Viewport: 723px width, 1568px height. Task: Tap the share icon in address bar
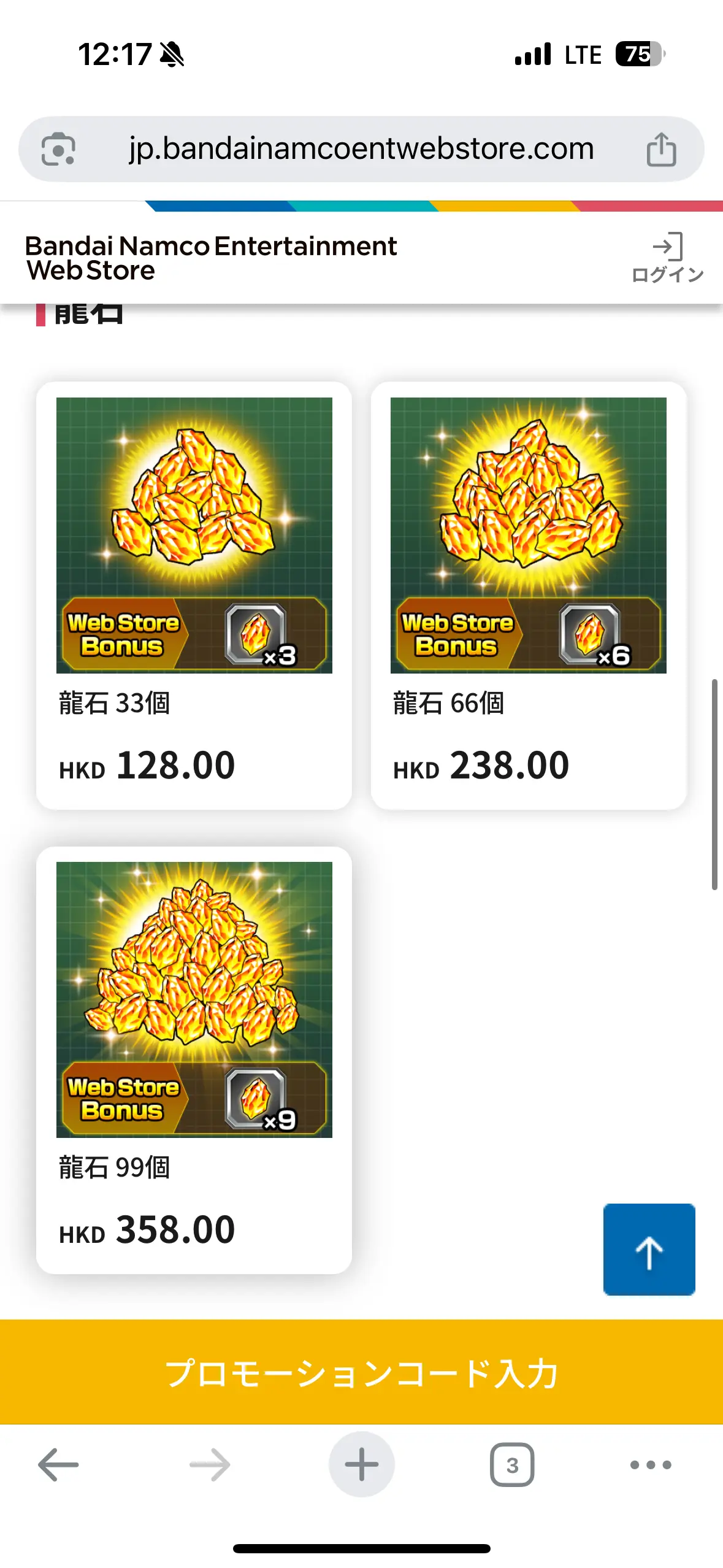[662, 149]
